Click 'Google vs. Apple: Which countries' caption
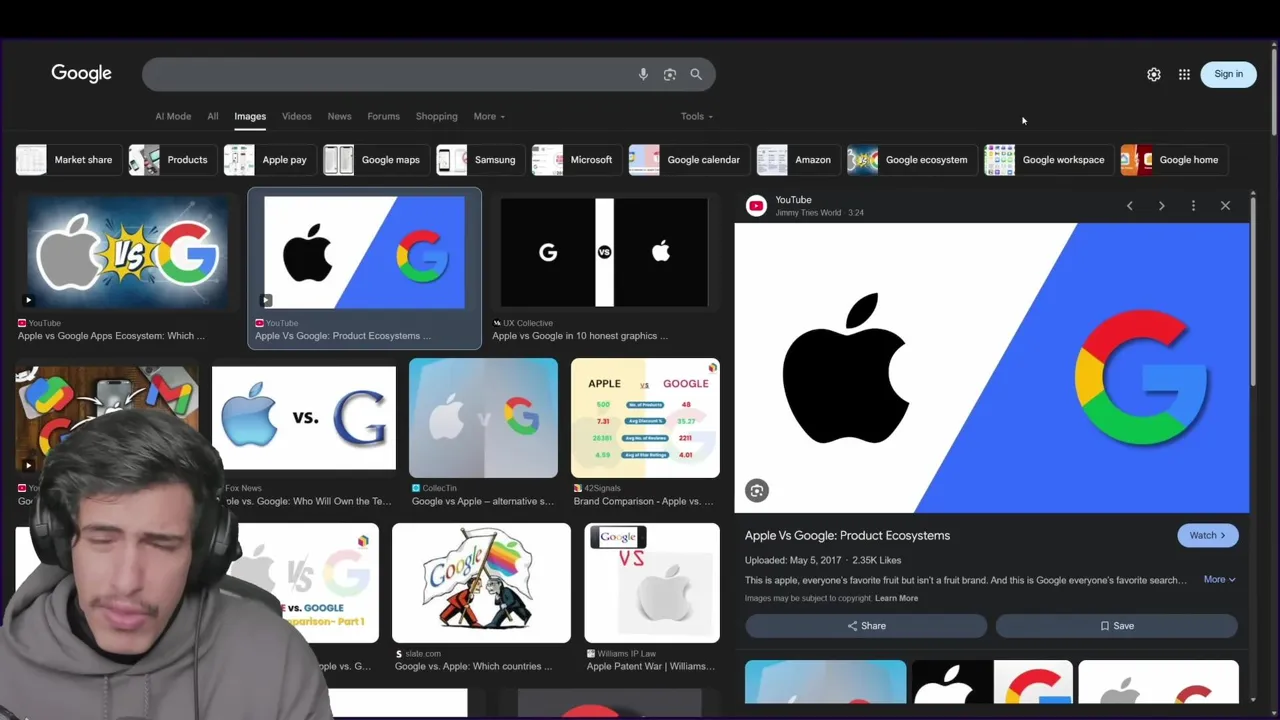The height and width of the screenshot is (720, 1280). pos(473,666)
